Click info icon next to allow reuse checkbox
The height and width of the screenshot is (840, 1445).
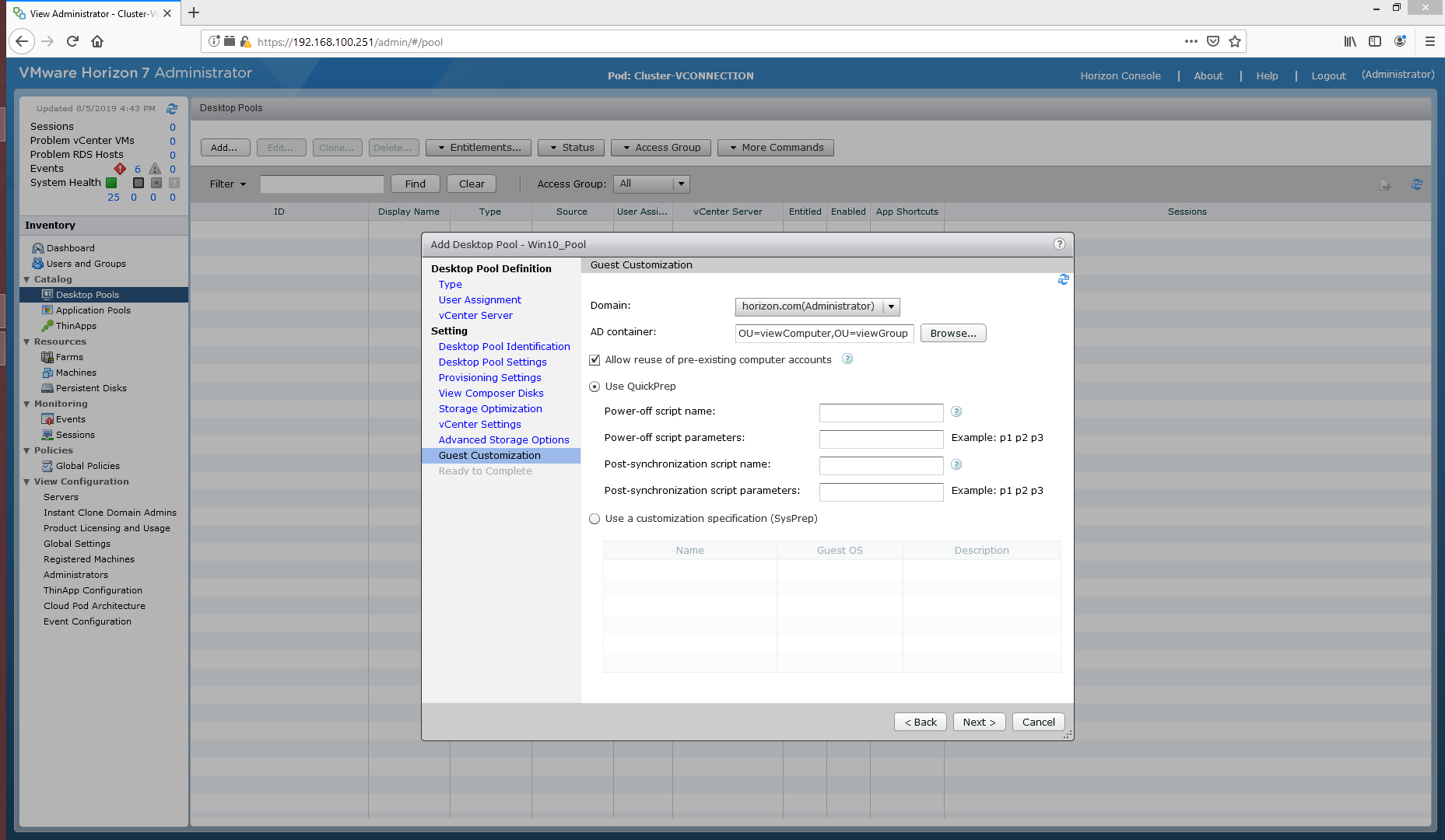click(x=847, y=359)
